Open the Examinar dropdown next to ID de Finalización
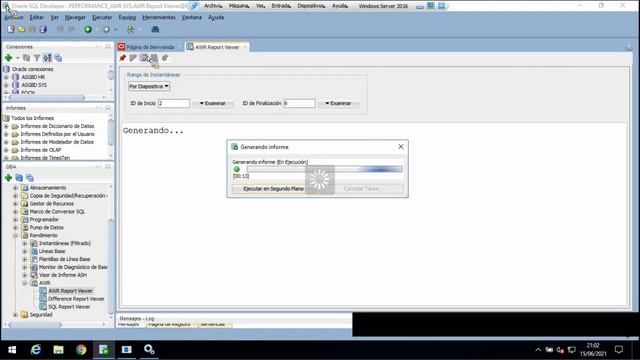This screenshot has height=360, width=640. [338, 103]
